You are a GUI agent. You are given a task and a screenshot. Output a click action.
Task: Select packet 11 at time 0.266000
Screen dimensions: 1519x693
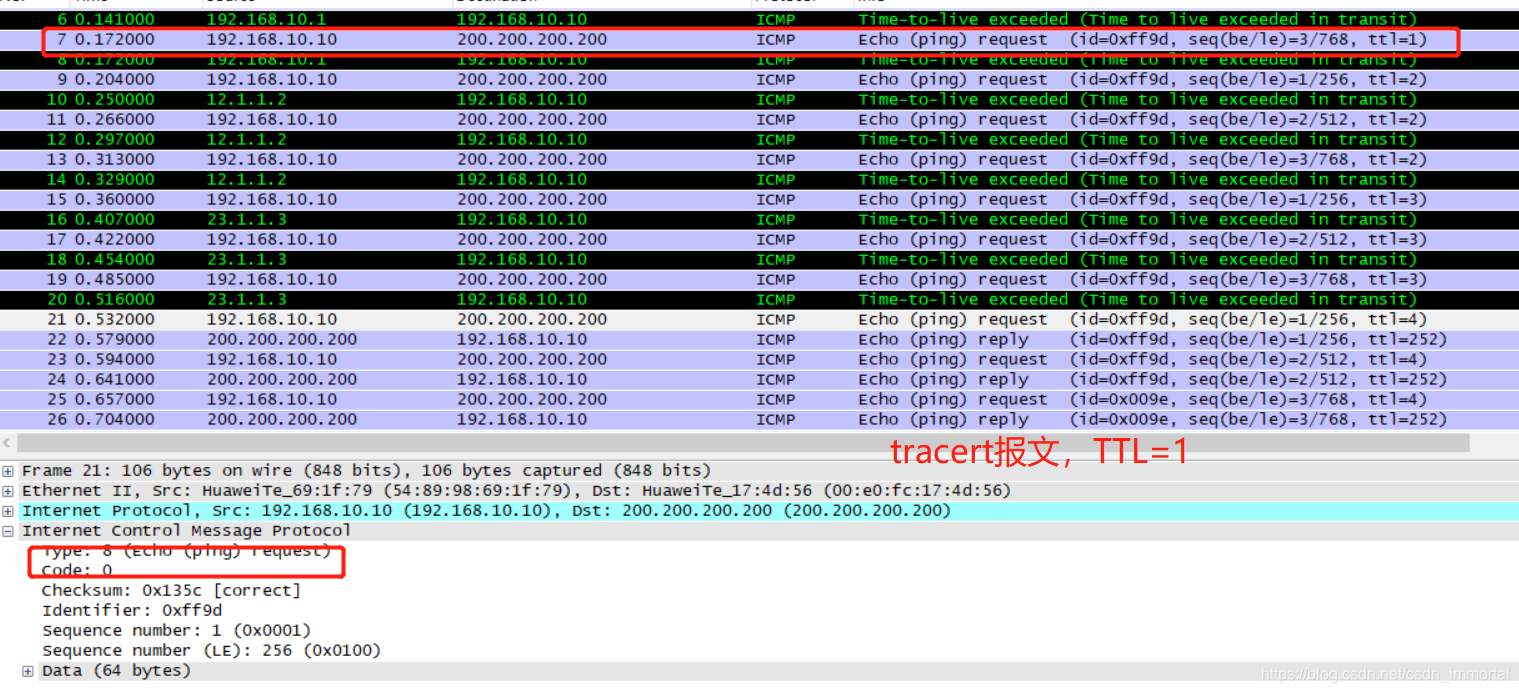(759, 120)
